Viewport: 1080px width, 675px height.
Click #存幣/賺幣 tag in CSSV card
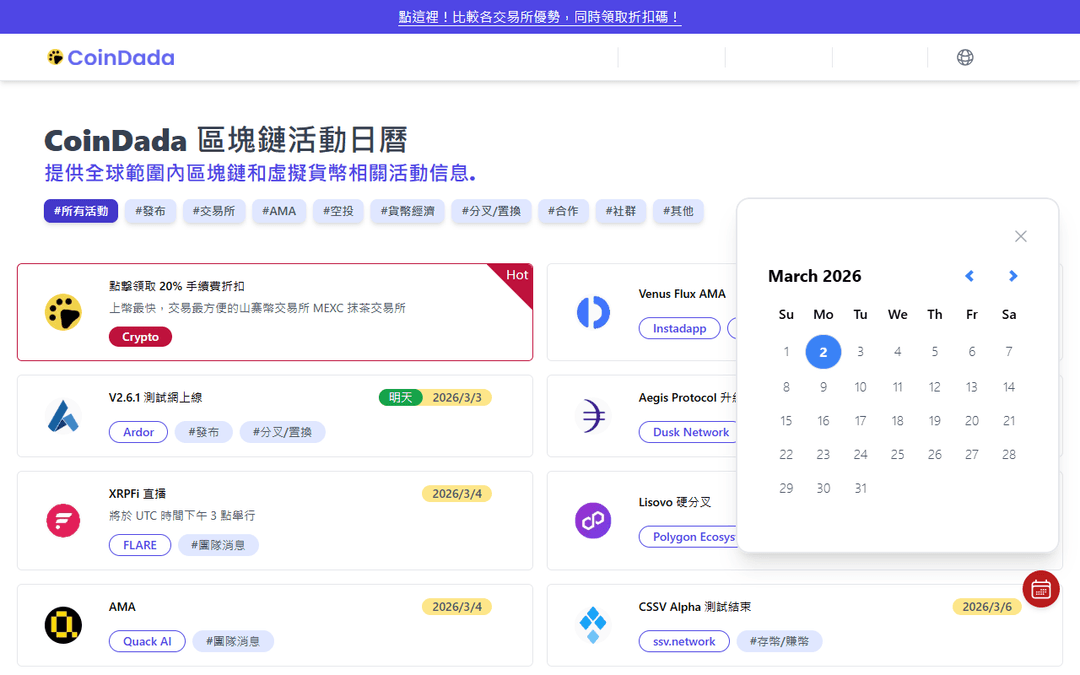pyautogui.click(x=780, y=641)
